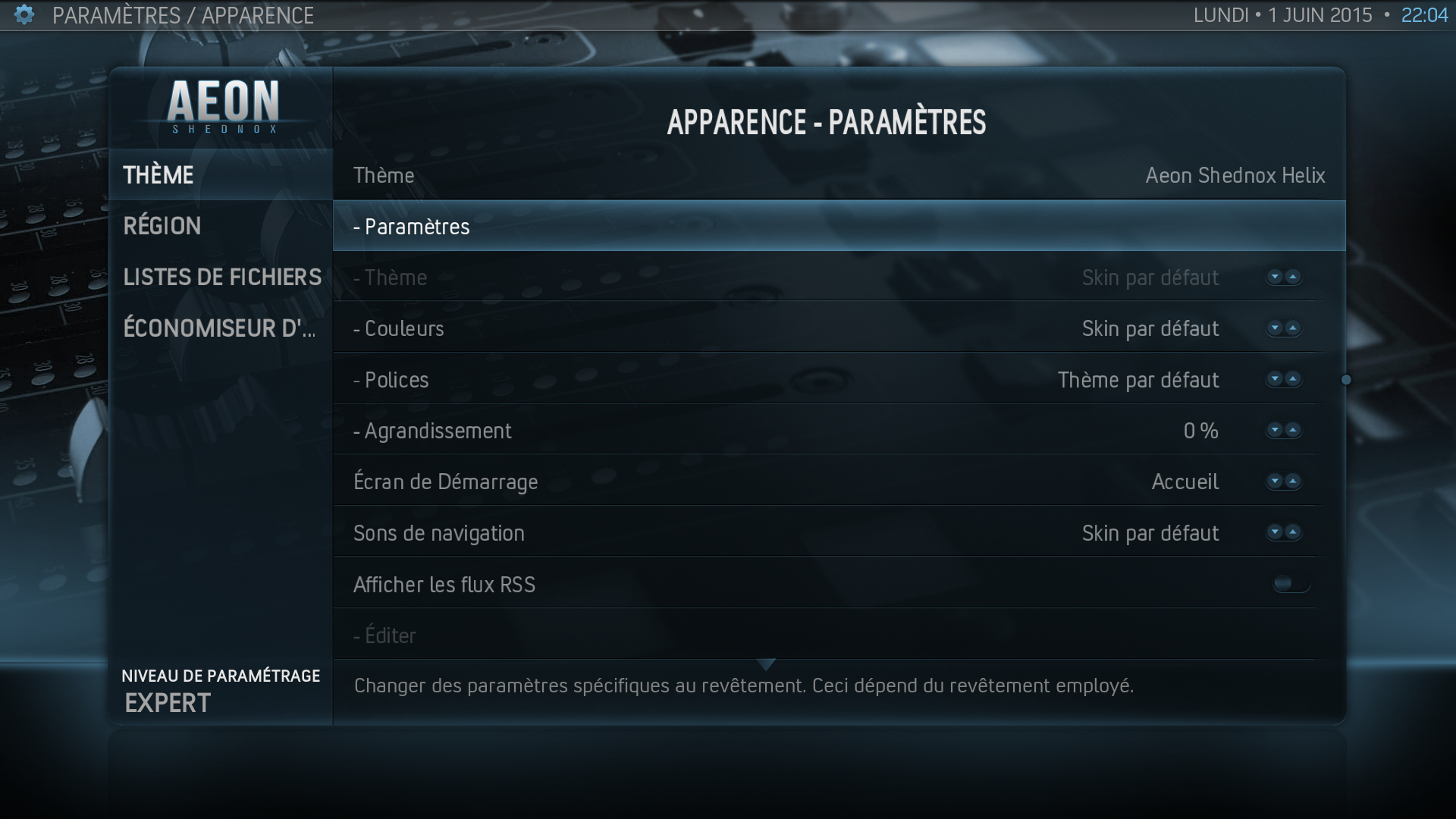This screenshot has width=1456, height=819.
Task: Click the settings gear icon in header
Action: tap(24, 14)
